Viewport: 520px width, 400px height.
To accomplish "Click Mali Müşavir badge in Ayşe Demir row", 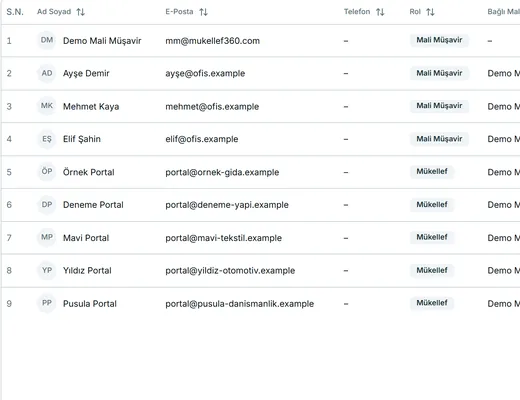I will 439,73.
